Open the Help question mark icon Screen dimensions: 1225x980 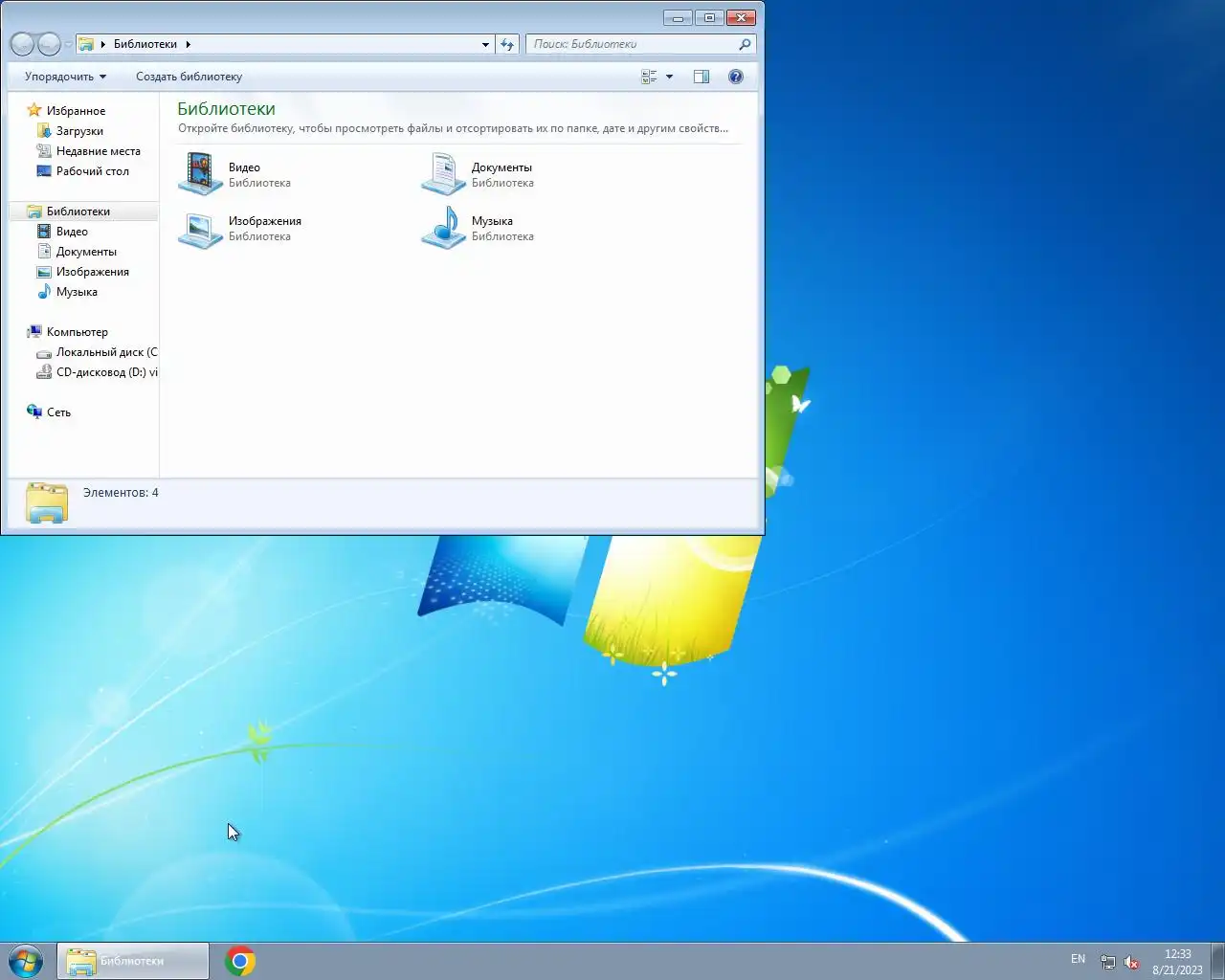pos(736,77)
